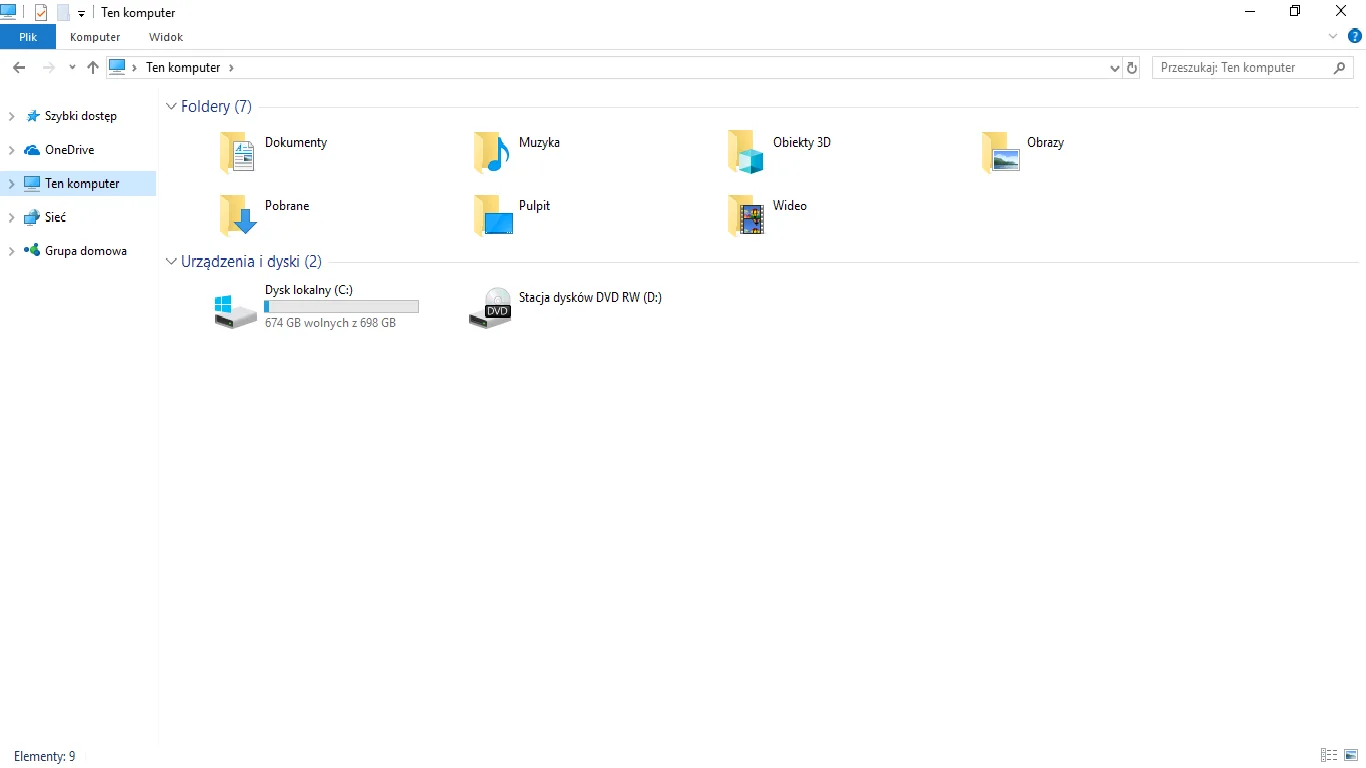Click the Wideo folder icon
The height and width of the screenshot is (768, 1366).
click(x=746, y=215)
